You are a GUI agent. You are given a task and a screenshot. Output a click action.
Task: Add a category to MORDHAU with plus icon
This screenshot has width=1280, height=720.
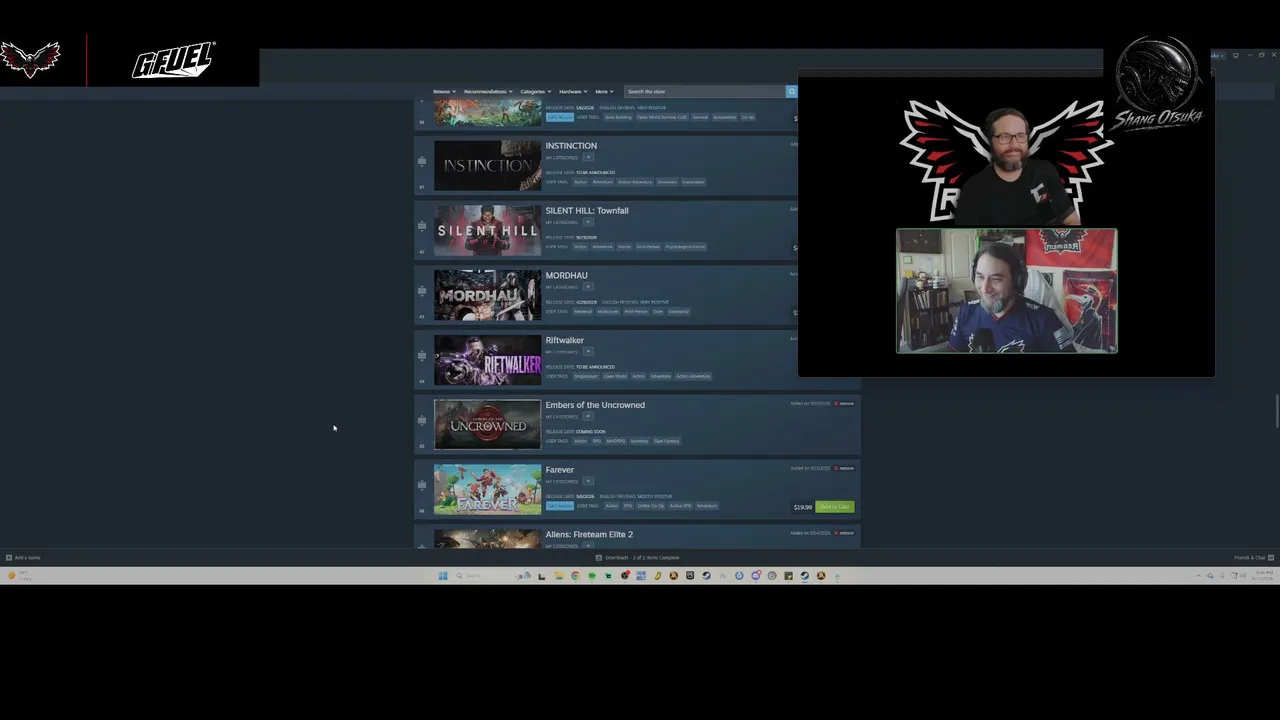coord(588,287)
